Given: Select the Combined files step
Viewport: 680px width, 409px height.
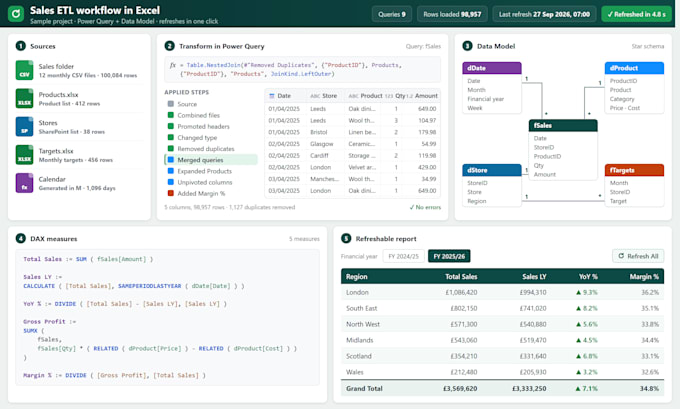Looking at the screenshot, I should [x=211, y=115].
